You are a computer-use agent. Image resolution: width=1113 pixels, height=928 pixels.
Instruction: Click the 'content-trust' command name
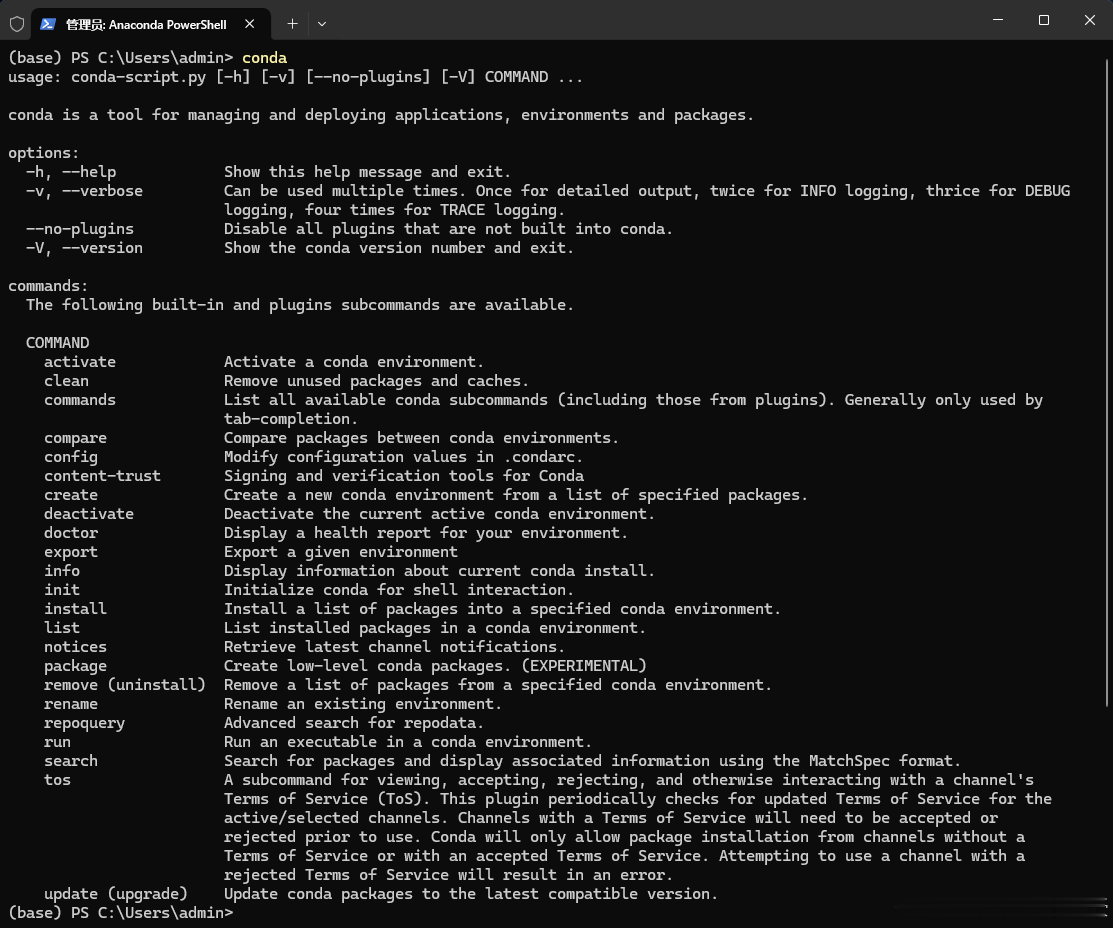[x=102, y=476]
